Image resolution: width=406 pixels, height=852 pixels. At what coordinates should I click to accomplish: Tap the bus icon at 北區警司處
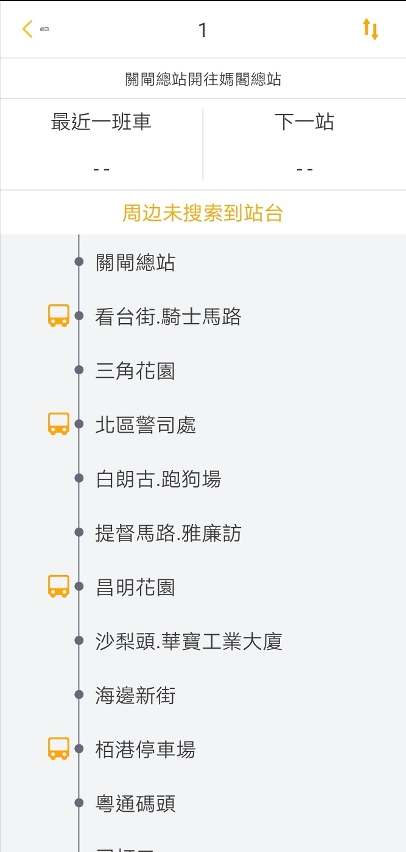click(58, 424)
